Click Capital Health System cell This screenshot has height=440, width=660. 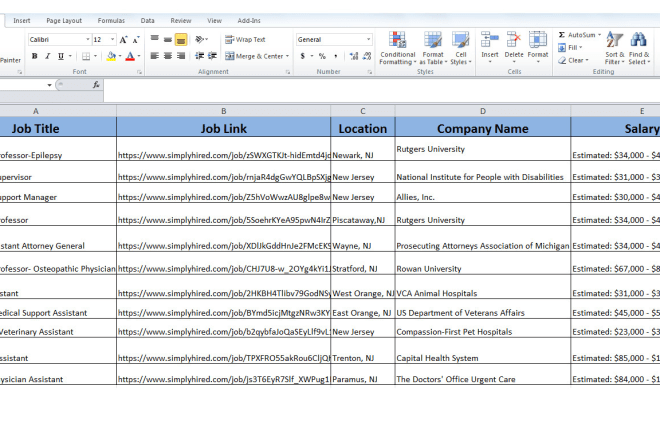click(x=483, y=351)
